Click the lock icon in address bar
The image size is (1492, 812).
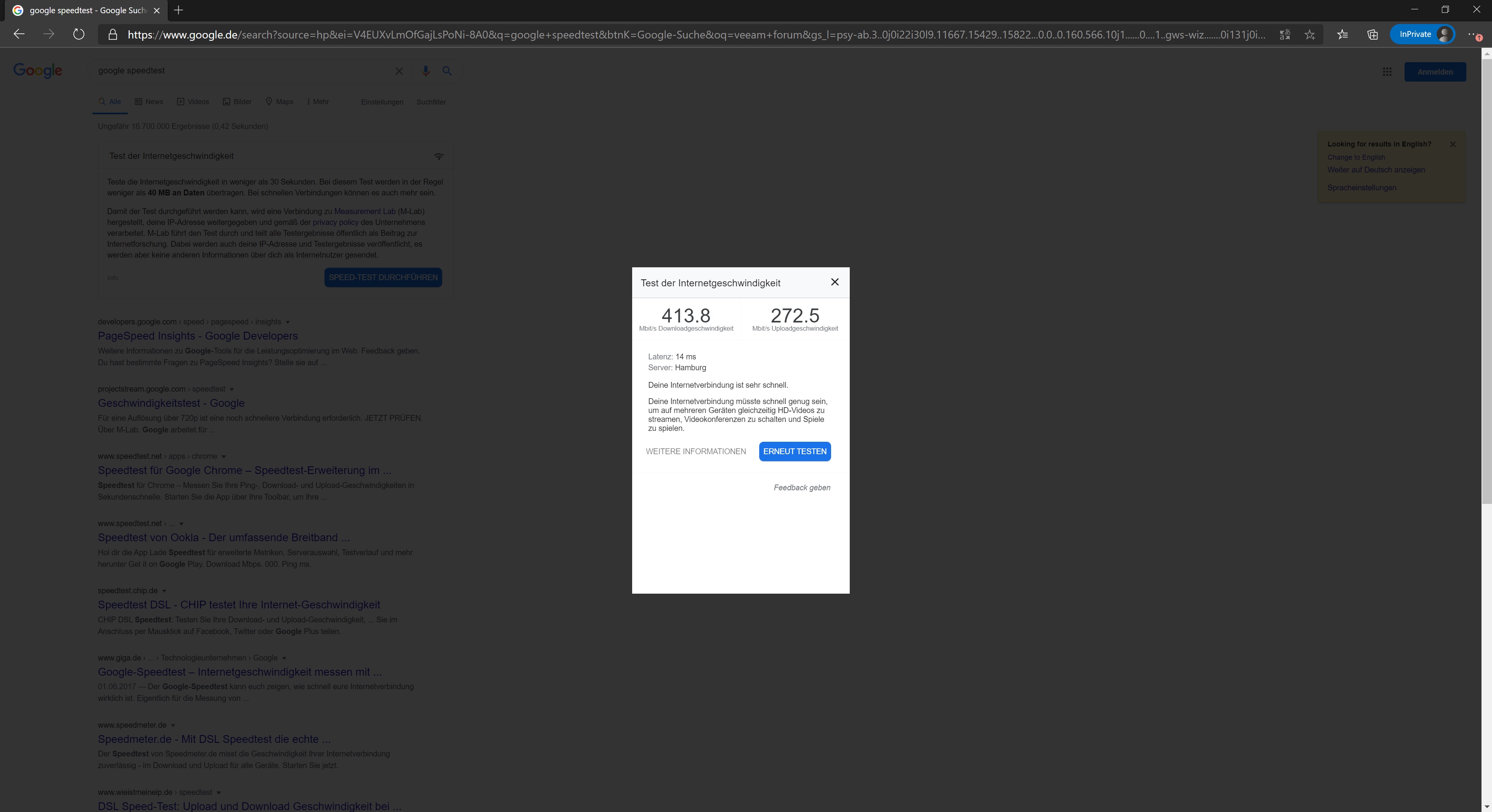click(x=113, y=35)
